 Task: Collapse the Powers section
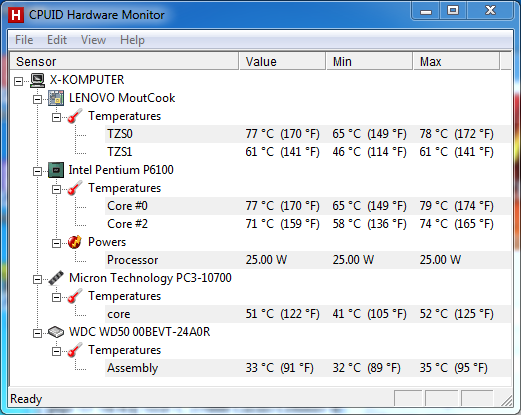tap(56, 243)
